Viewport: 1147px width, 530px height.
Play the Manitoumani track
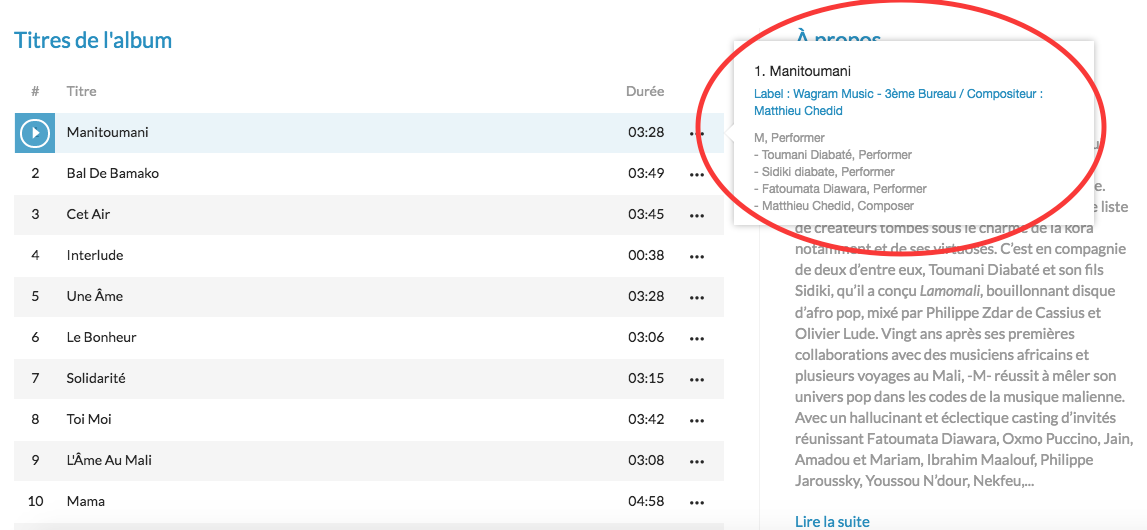[x=35, y=133]
